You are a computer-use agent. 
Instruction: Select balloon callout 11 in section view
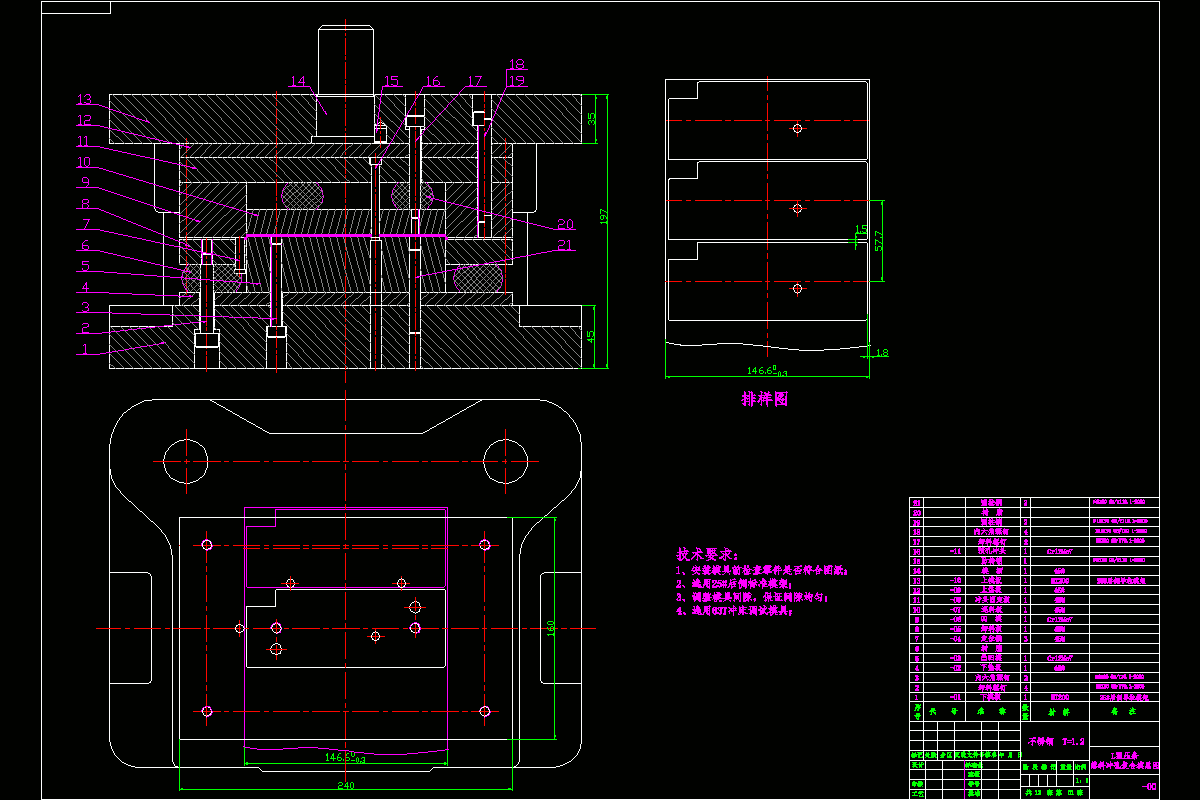coord(84,141)
